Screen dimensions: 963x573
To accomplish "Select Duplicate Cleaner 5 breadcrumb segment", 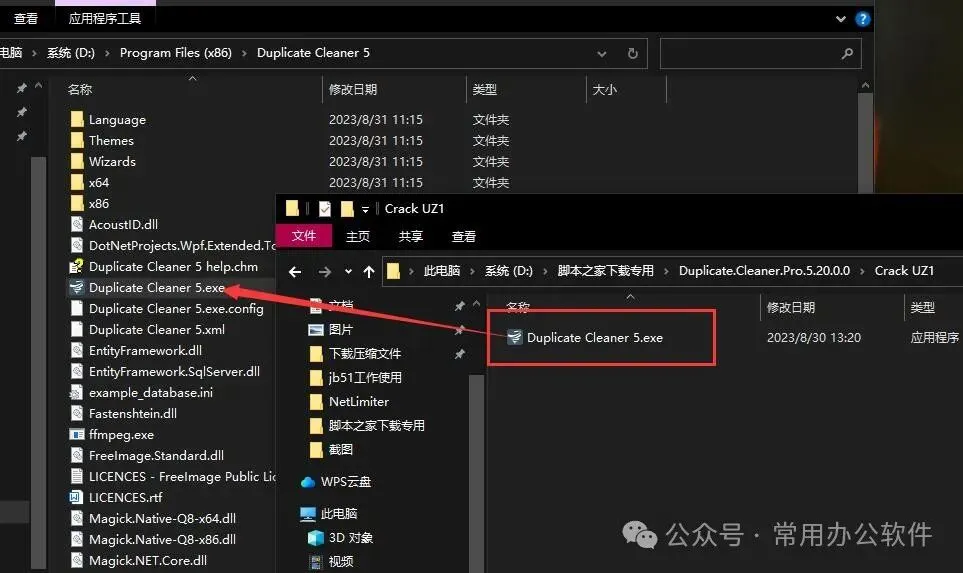I will tap(313, 53).
